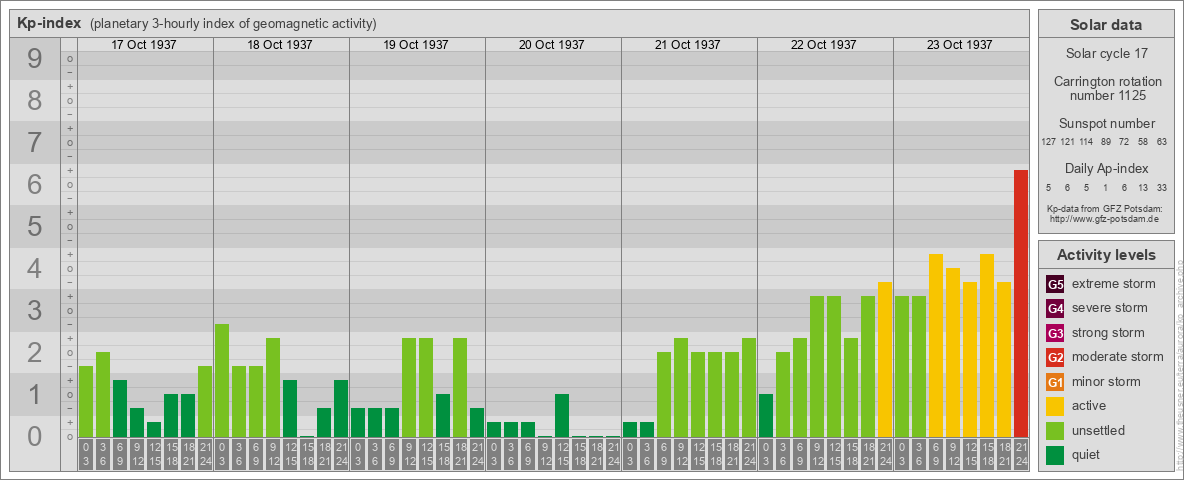1184x480 pixels.
Task: Click the '0 3' time label under 17 Oct 1937
Action: pyautogui.click(x=86, y=454)
